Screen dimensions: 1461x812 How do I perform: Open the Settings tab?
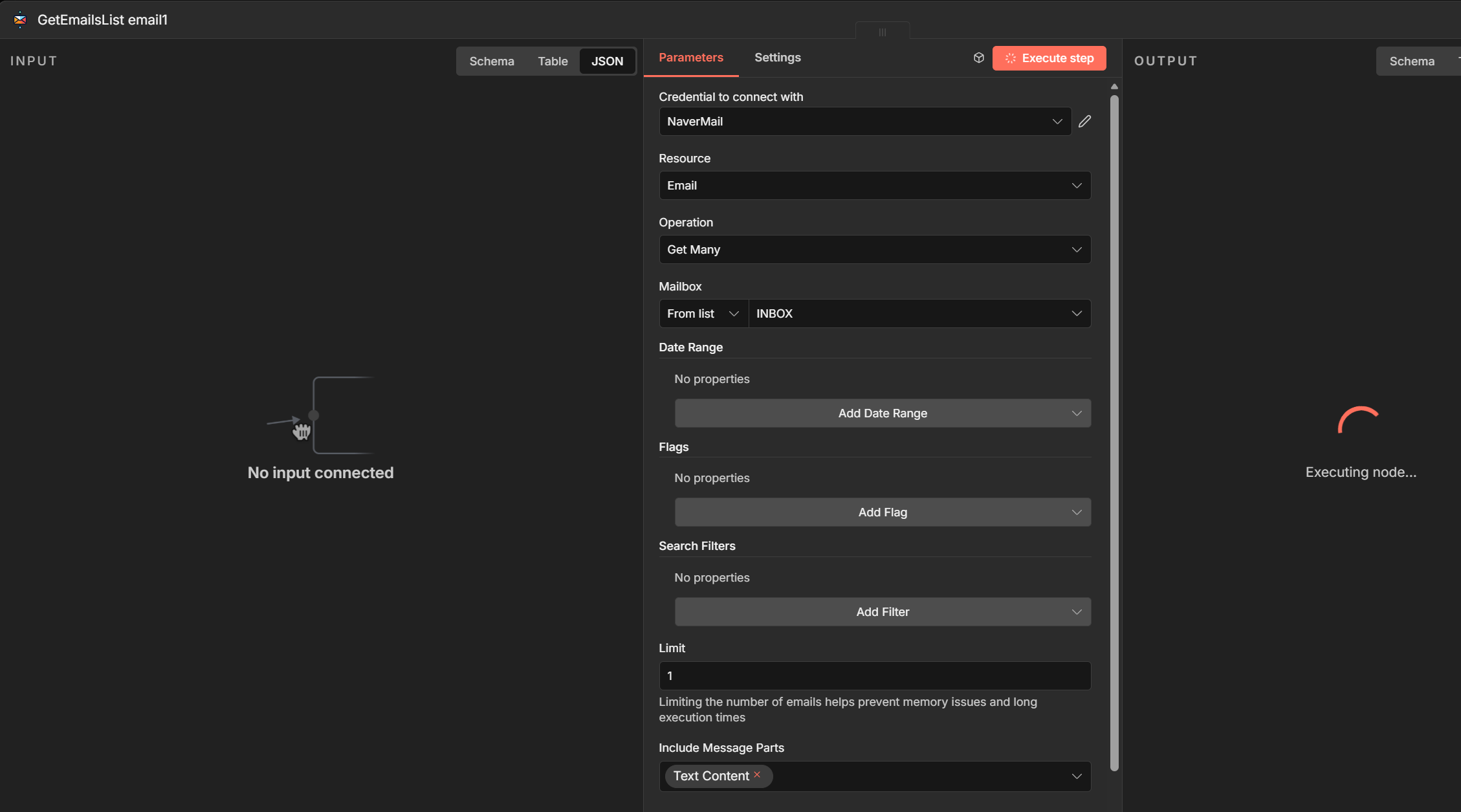[x=777, y=58]
